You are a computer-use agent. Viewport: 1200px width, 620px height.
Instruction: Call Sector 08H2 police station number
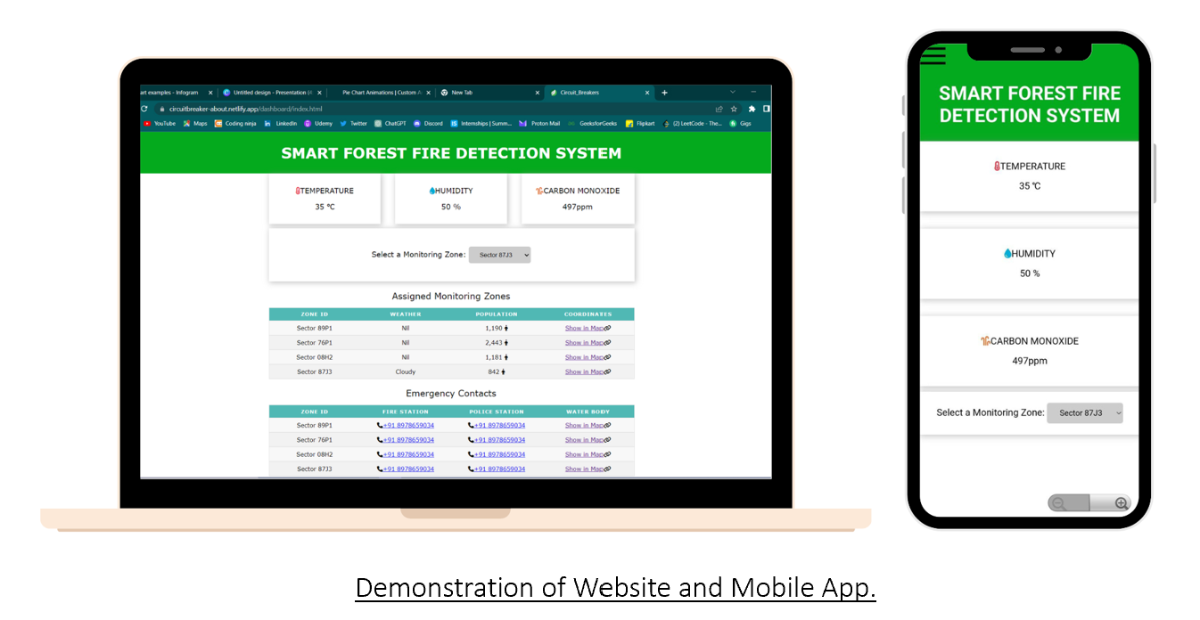point(497,454)
